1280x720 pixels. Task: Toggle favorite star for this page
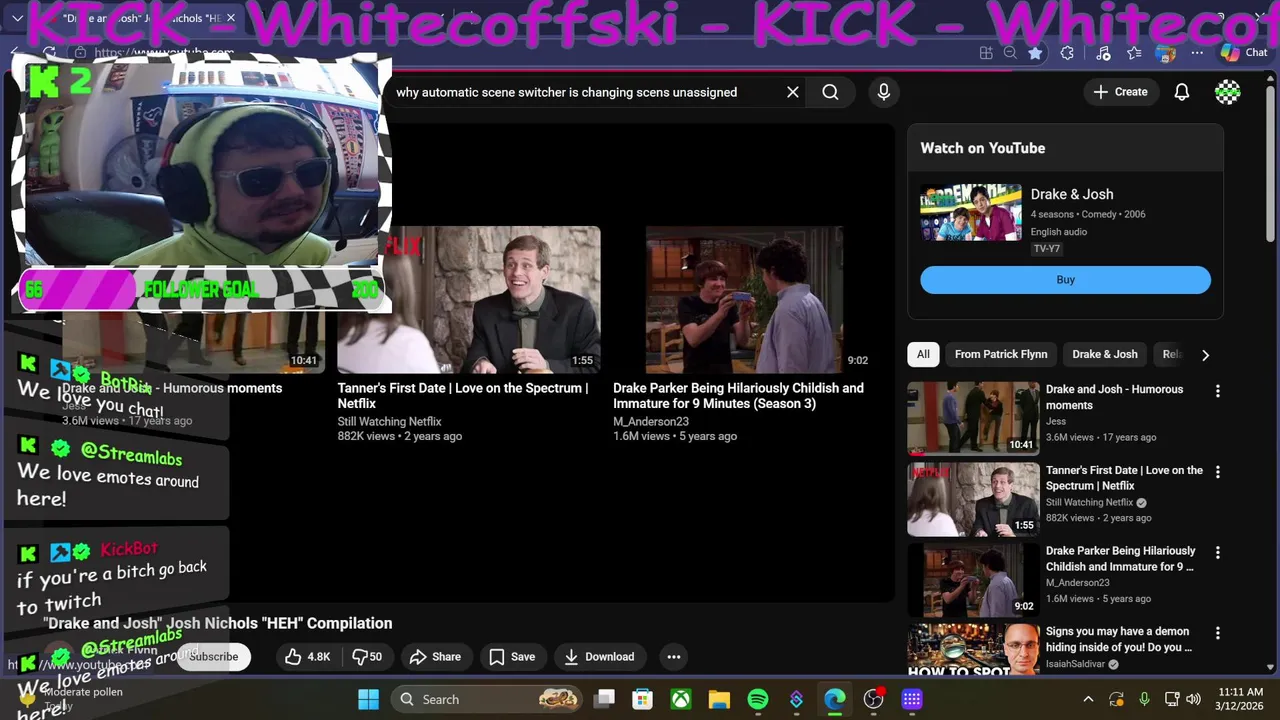pyautogui.click(x=1035, y=53)
